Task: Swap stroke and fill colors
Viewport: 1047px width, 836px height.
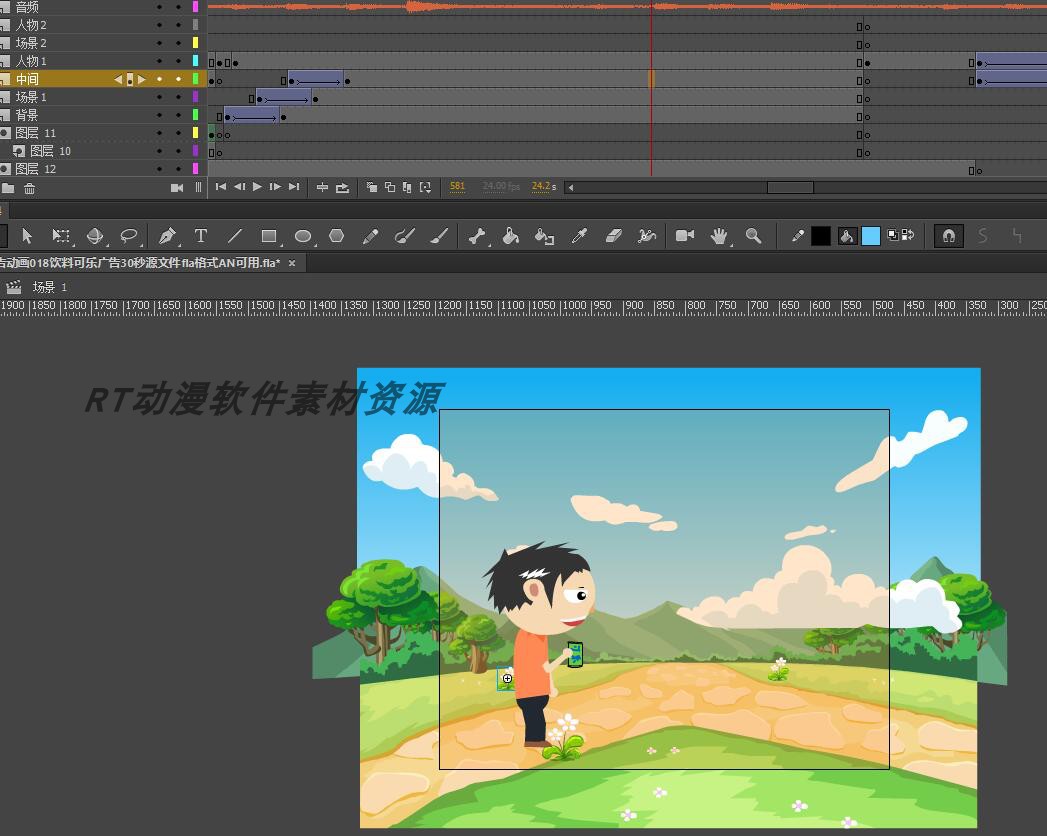Action: coord(908,235)
